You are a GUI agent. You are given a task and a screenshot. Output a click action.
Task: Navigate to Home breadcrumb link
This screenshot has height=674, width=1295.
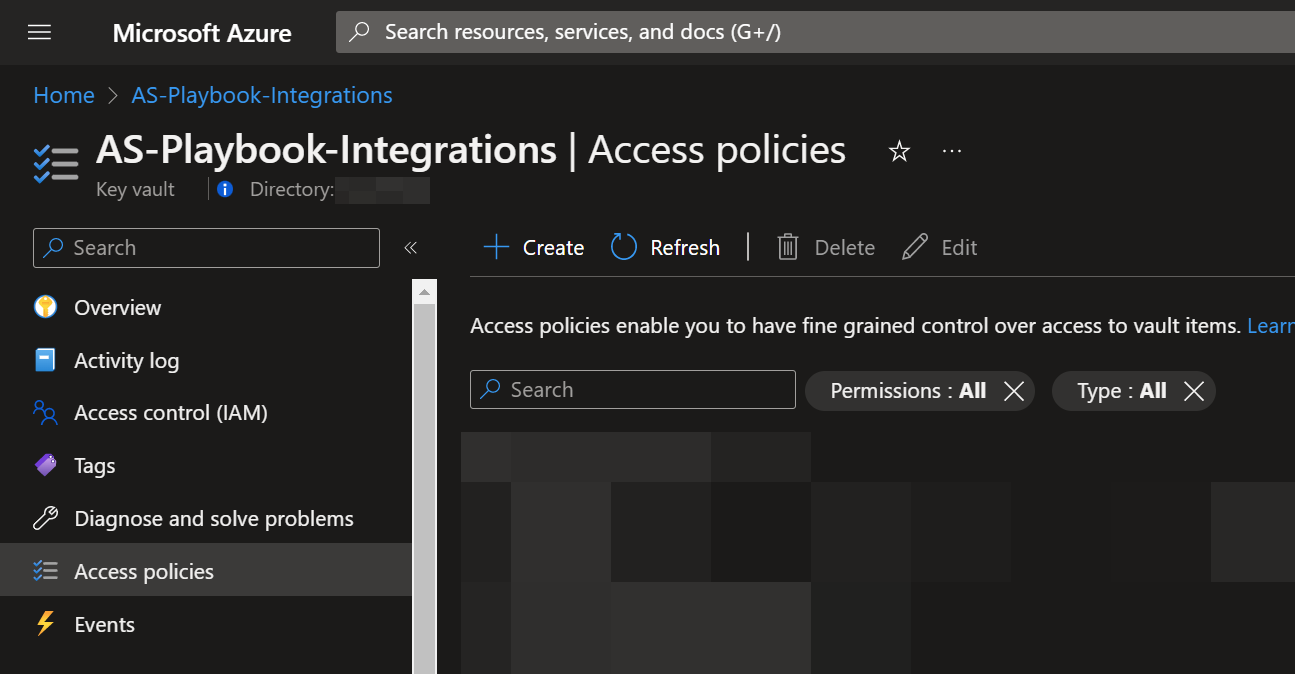pyautogui.click(x=63, y=95)
